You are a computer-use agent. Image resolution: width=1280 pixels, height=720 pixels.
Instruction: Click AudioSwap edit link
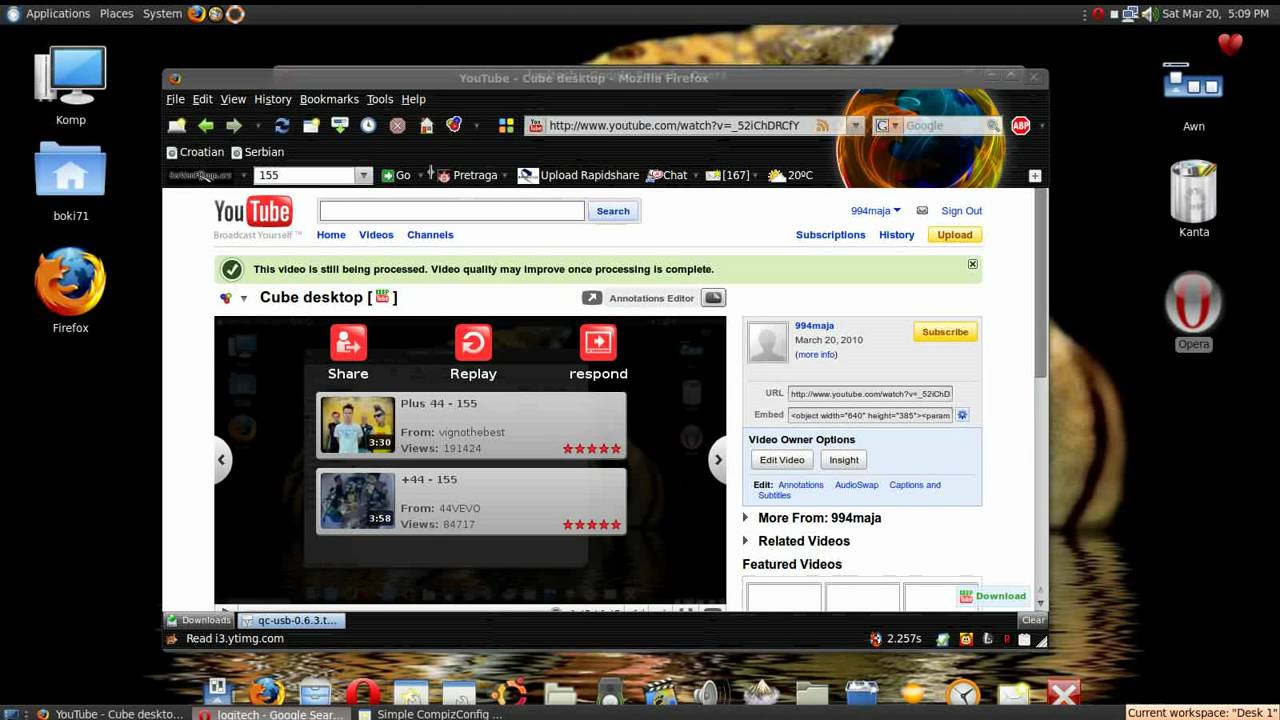(856, 485)
